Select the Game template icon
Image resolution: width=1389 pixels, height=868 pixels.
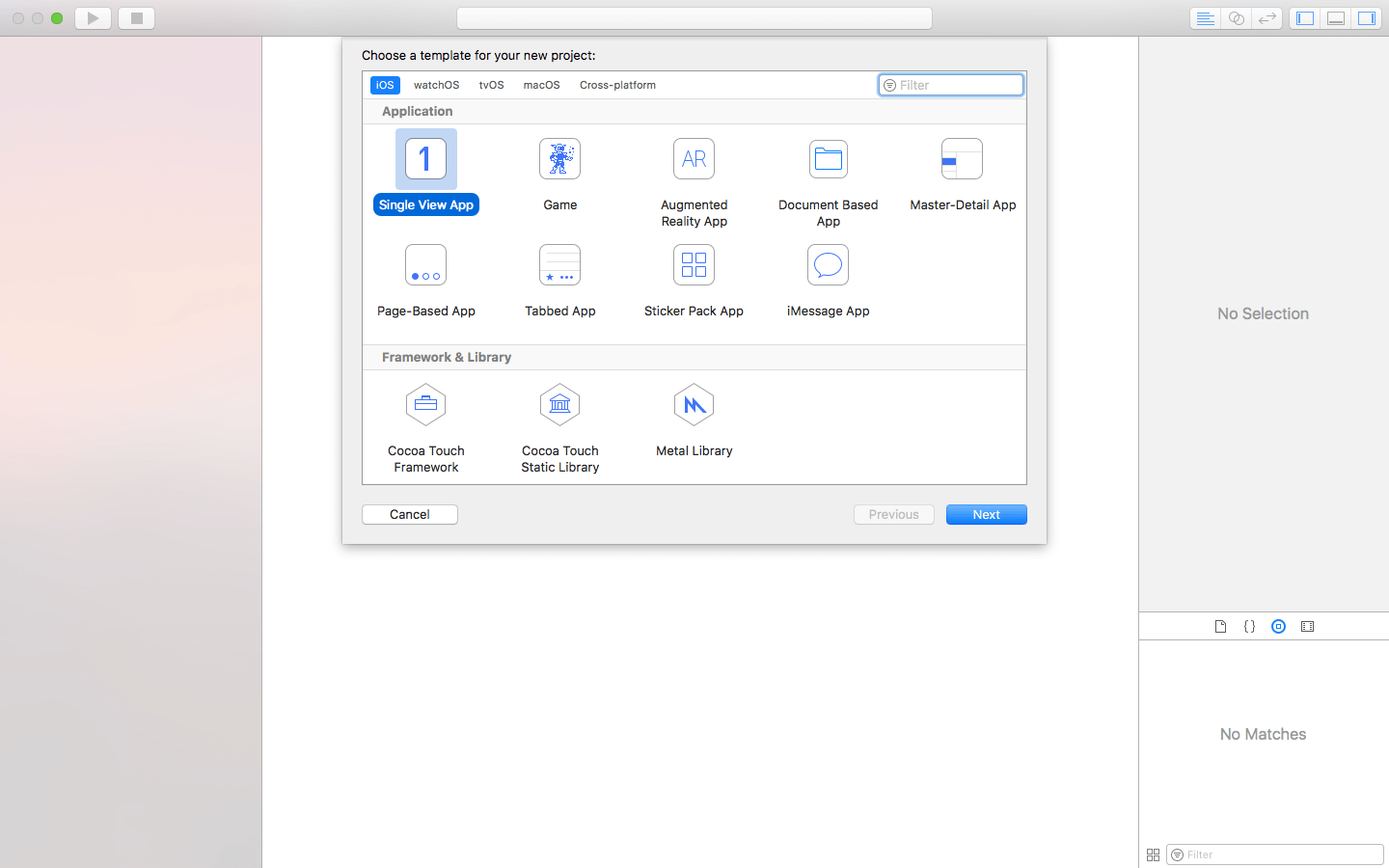[559, 160]
